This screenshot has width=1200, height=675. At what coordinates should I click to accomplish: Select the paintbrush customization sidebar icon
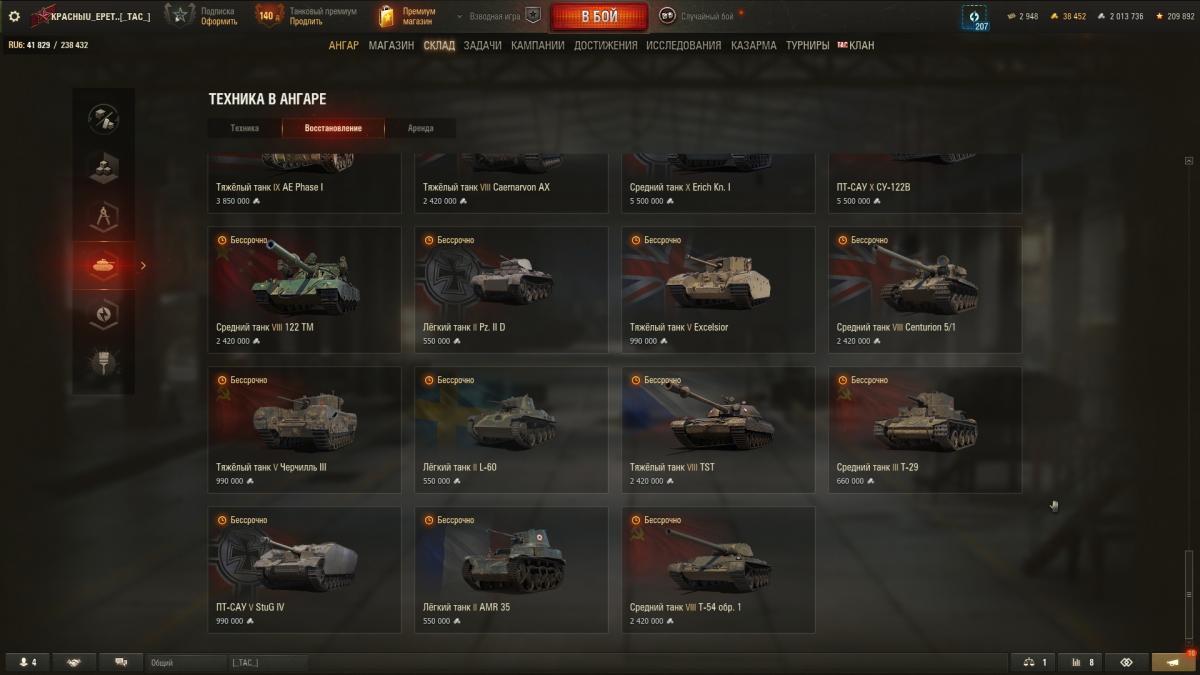(103, 362)
